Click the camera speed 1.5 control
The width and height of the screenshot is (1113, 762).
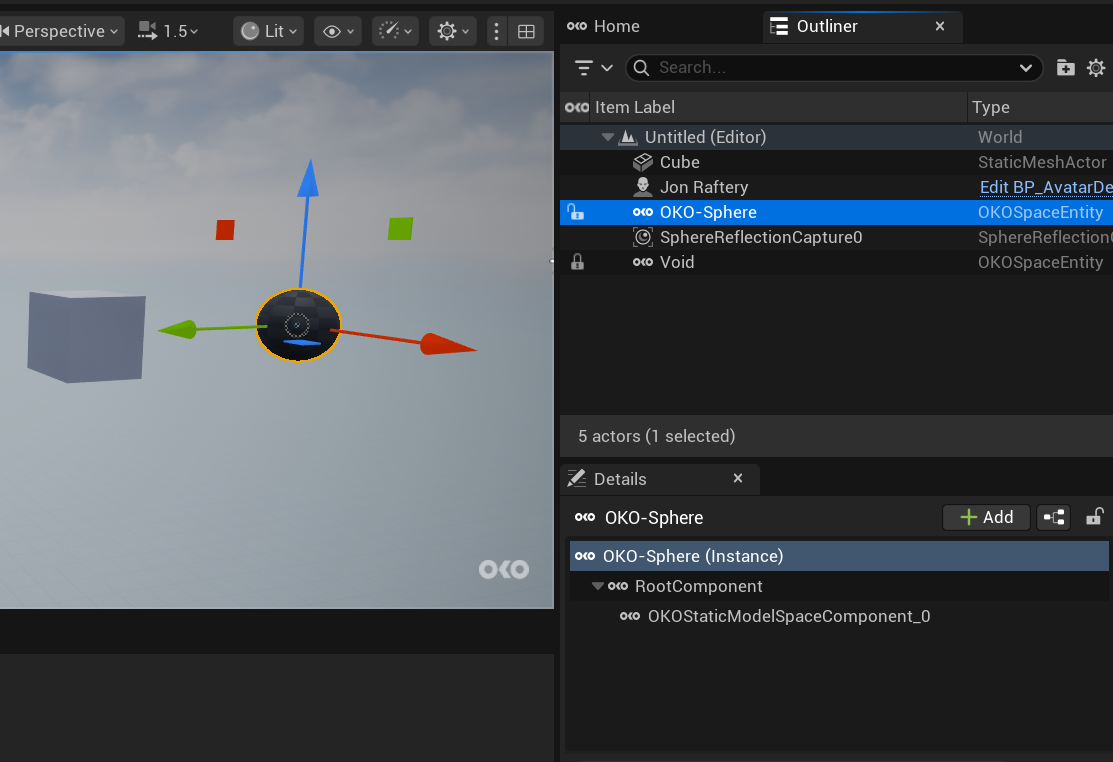click(168, 31)
